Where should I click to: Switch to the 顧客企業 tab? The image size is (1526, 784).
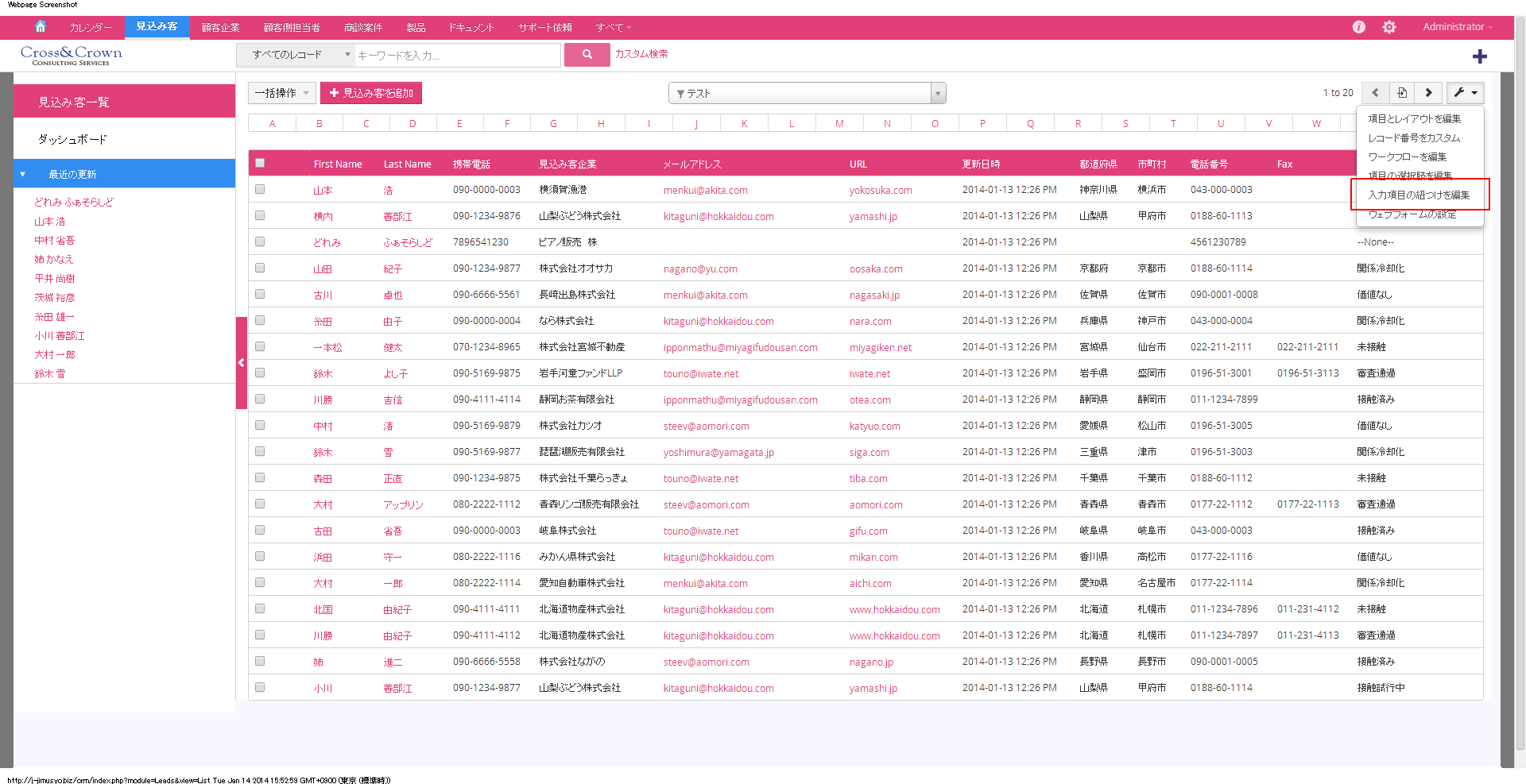point(220,28)
